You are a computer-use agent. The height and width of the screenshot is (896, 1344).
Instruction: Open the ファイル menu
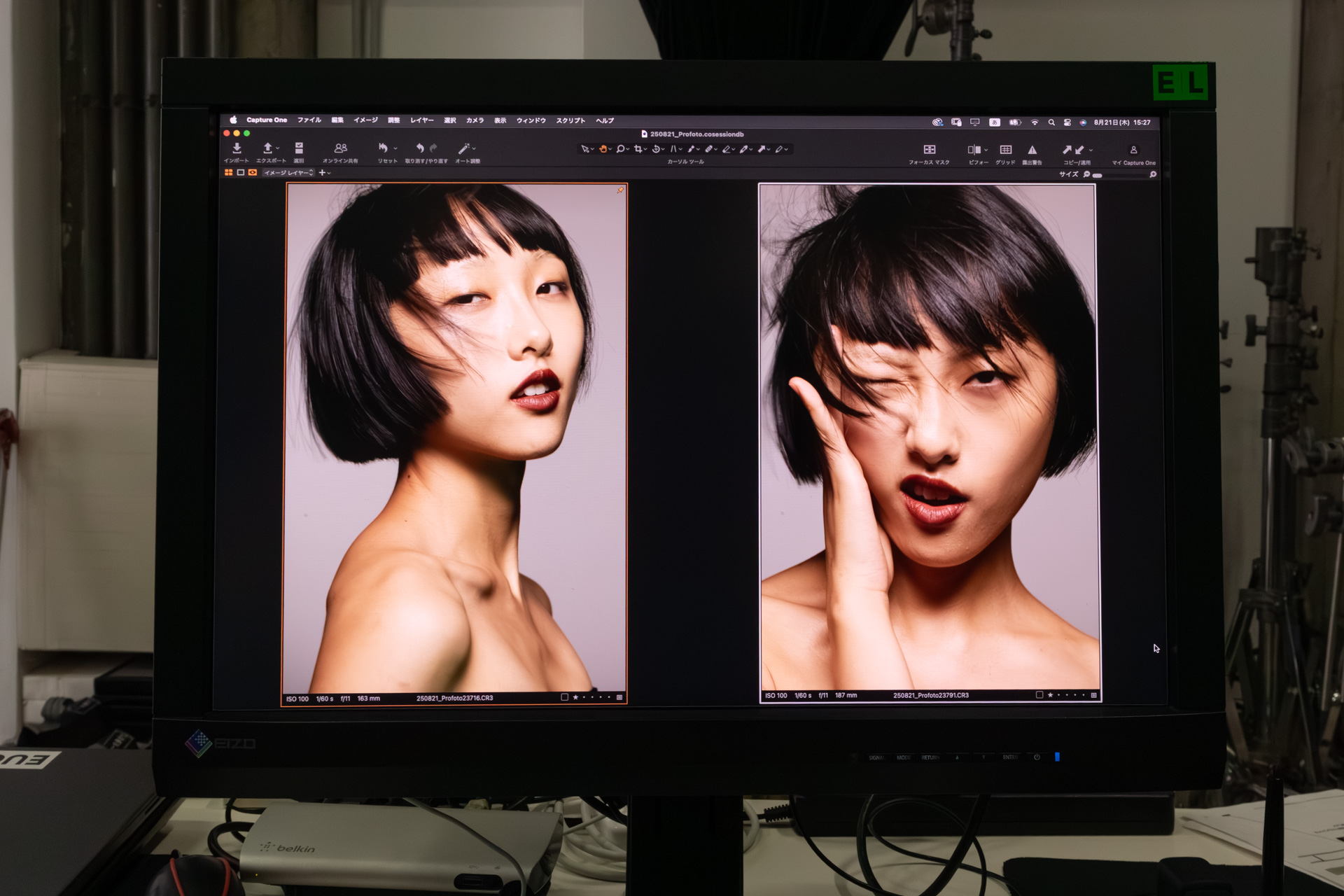click(309, 120)
